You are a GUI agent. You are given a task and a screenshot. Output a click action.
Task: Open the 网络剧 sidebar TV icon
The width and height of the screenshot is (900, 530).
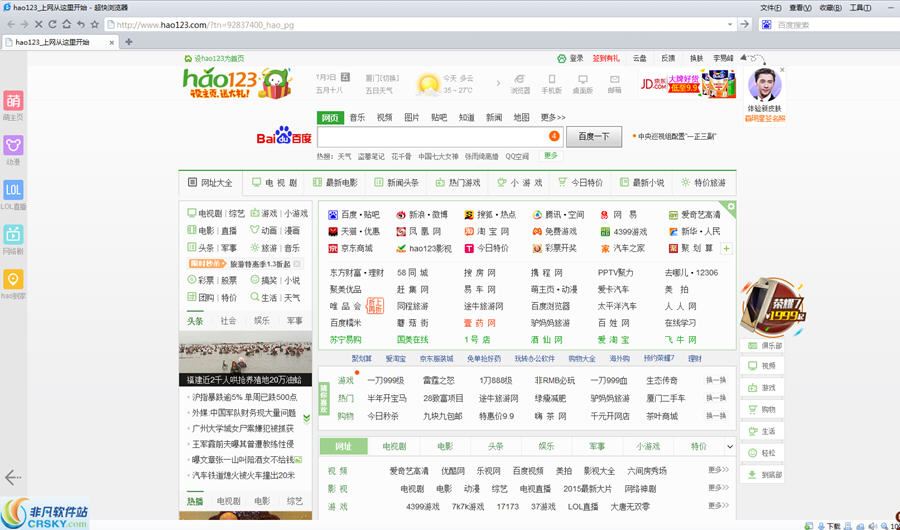[x=13, y=234]
